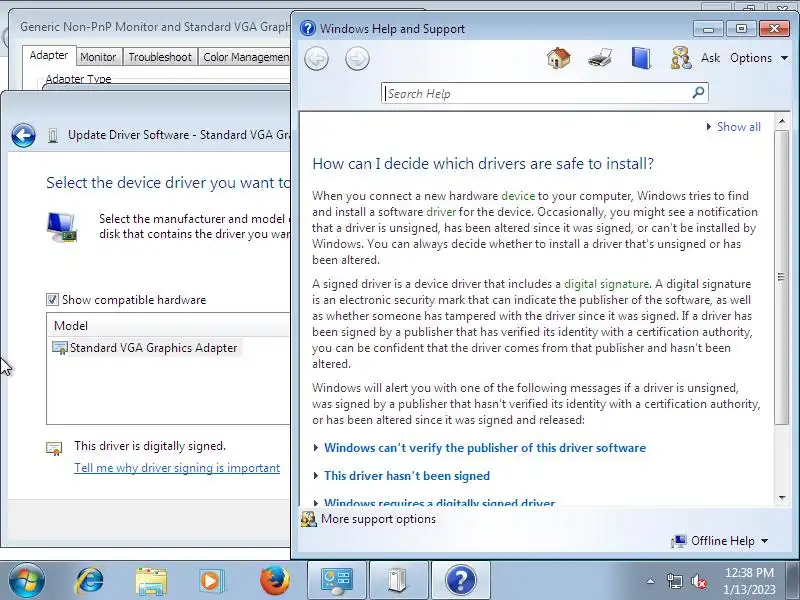Screen dimensions: 800x600
Task: Open the Options dropdown in Help
Action: pos(759,58)
